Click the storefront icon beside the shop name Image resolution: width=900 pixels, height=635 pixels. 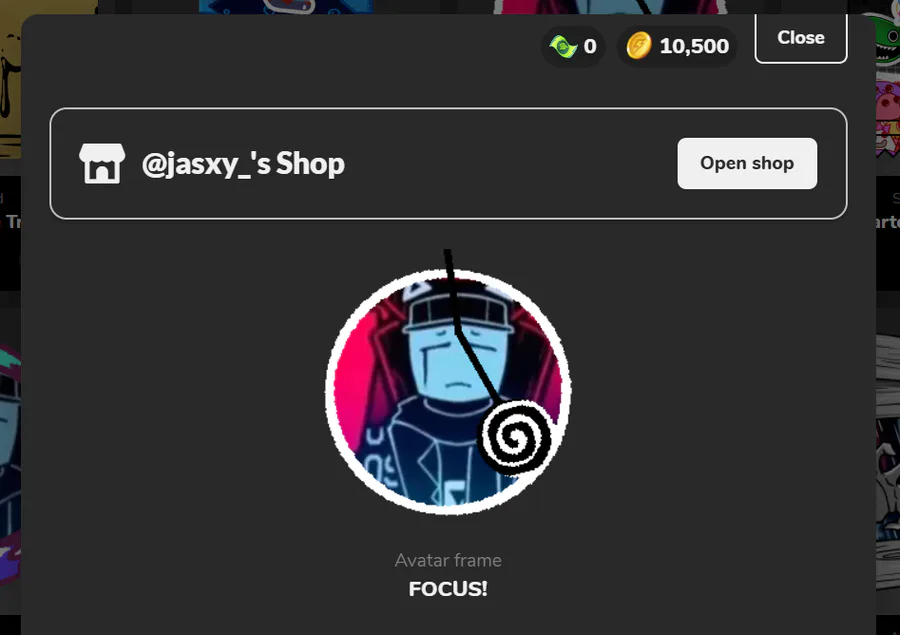(x=102, y=164)
